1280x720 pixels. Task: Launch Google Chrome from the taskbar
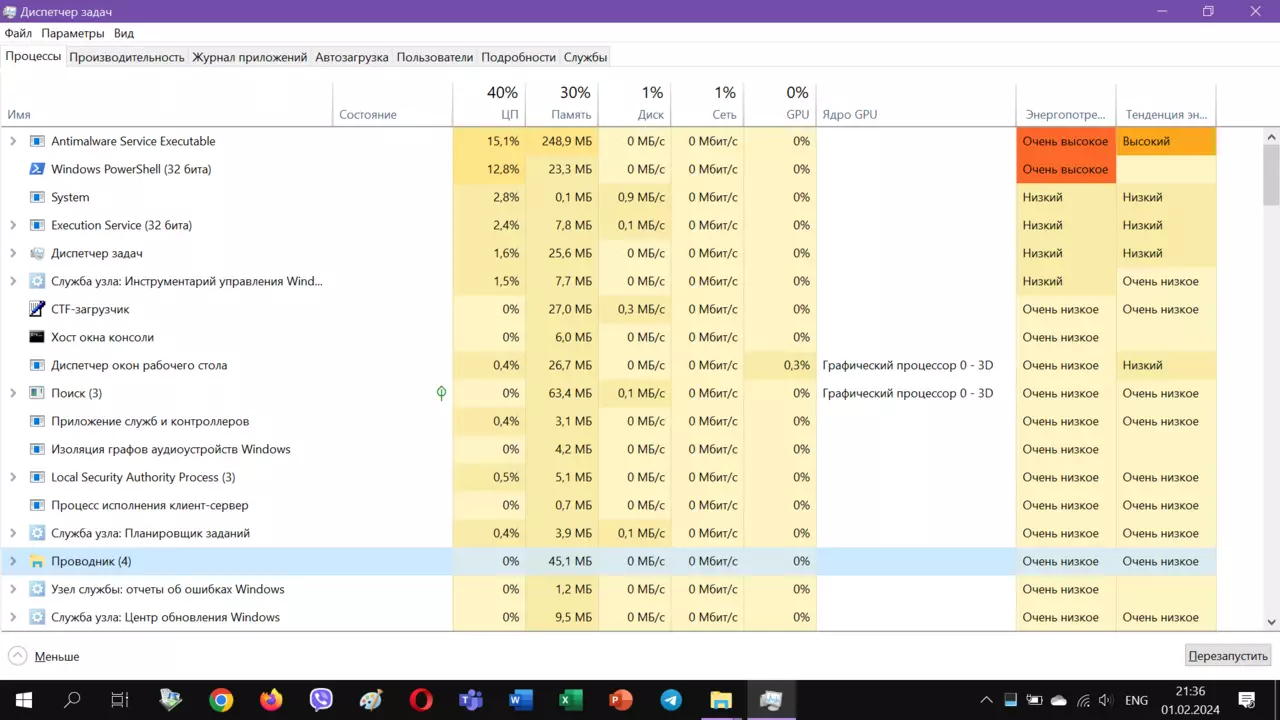click(x=221, y=700)
